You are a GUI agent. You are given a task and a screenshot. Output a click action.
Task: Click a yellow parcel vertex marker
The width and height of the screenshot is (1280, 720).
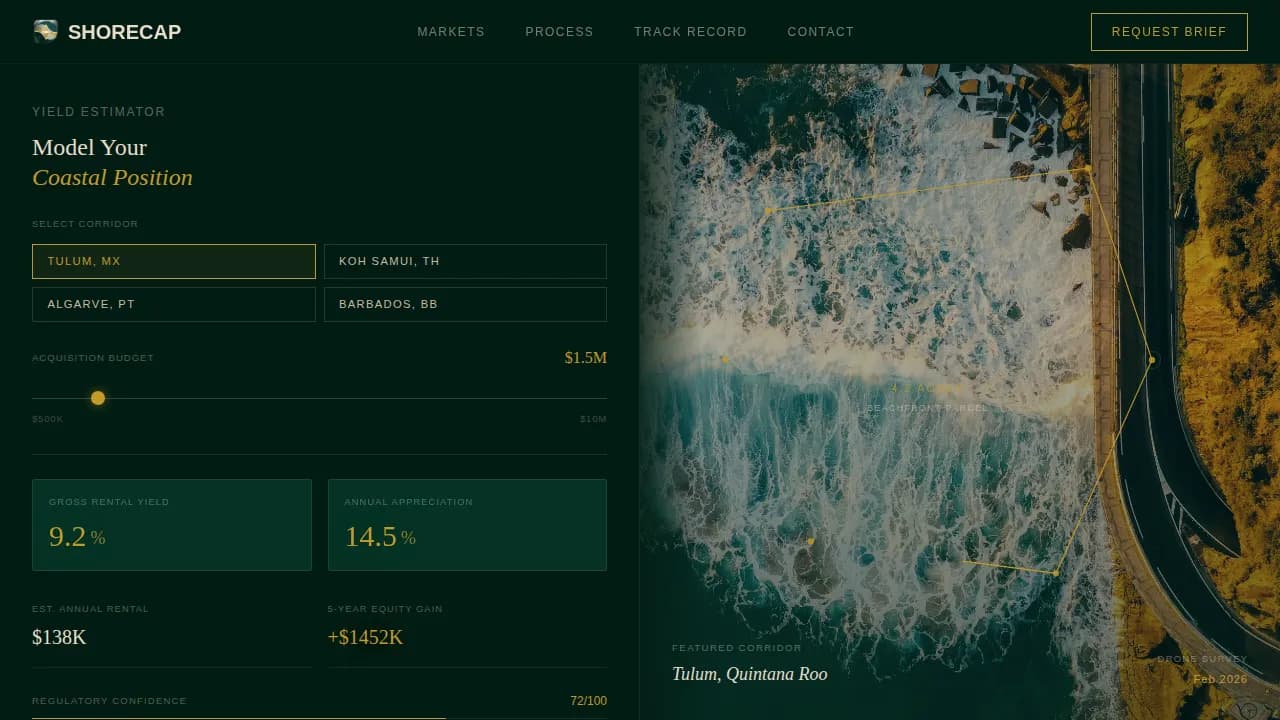(1151, 360)
